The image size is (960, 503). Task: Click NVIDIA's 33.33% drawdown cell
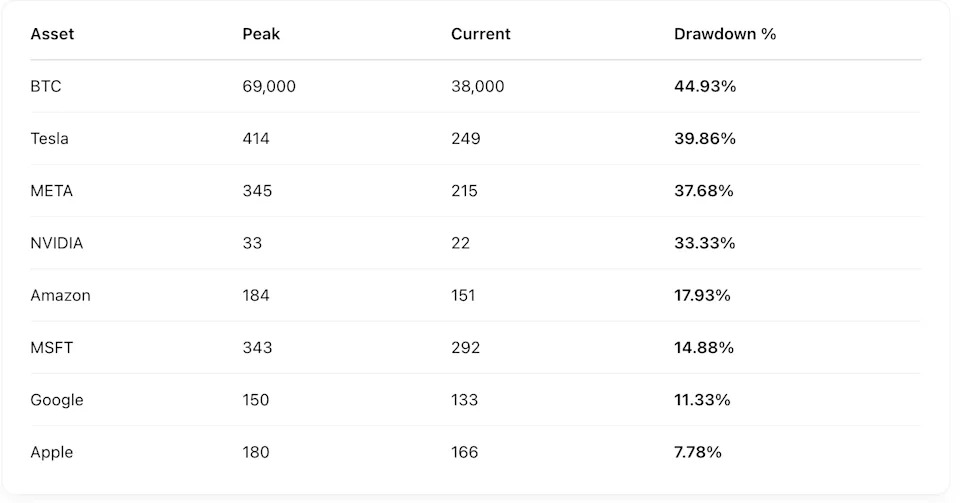point(705,243)
